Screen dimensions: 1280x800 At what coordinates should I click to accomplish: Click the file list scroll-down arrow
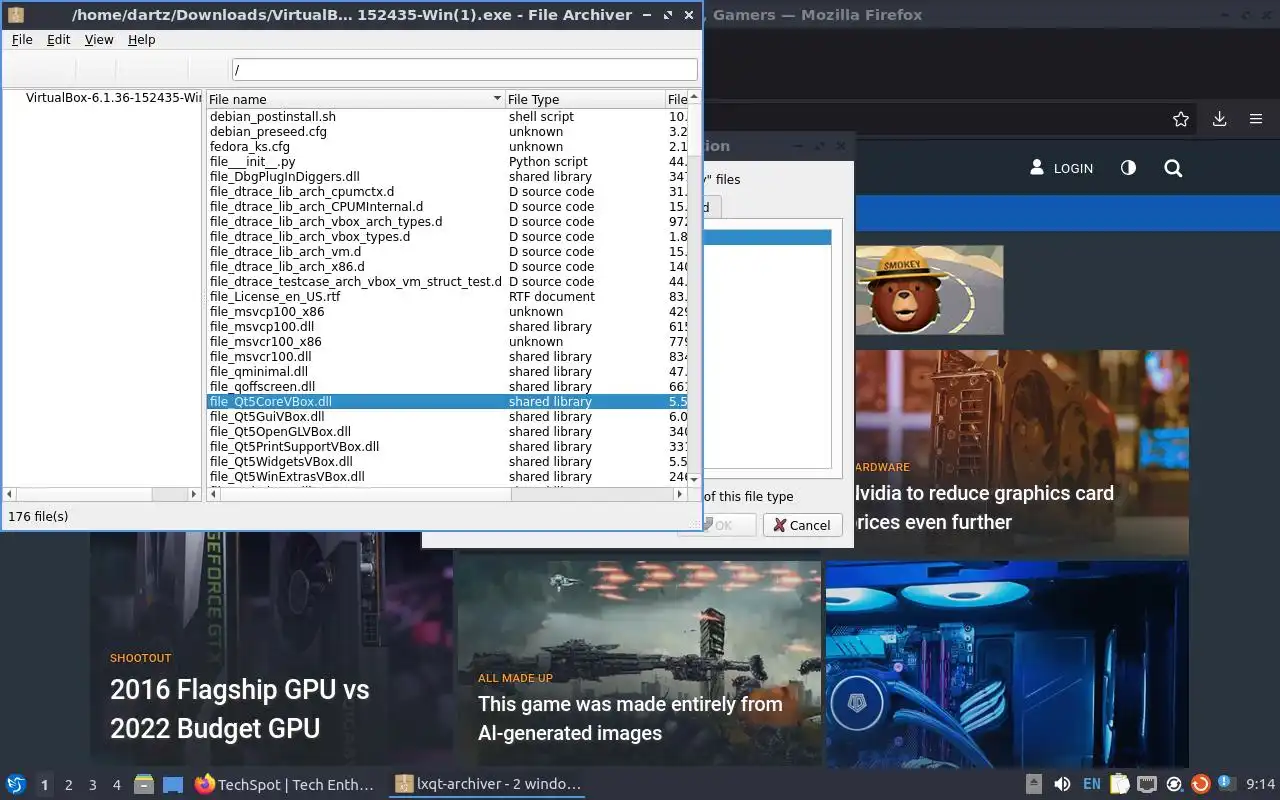click(695, 480)
